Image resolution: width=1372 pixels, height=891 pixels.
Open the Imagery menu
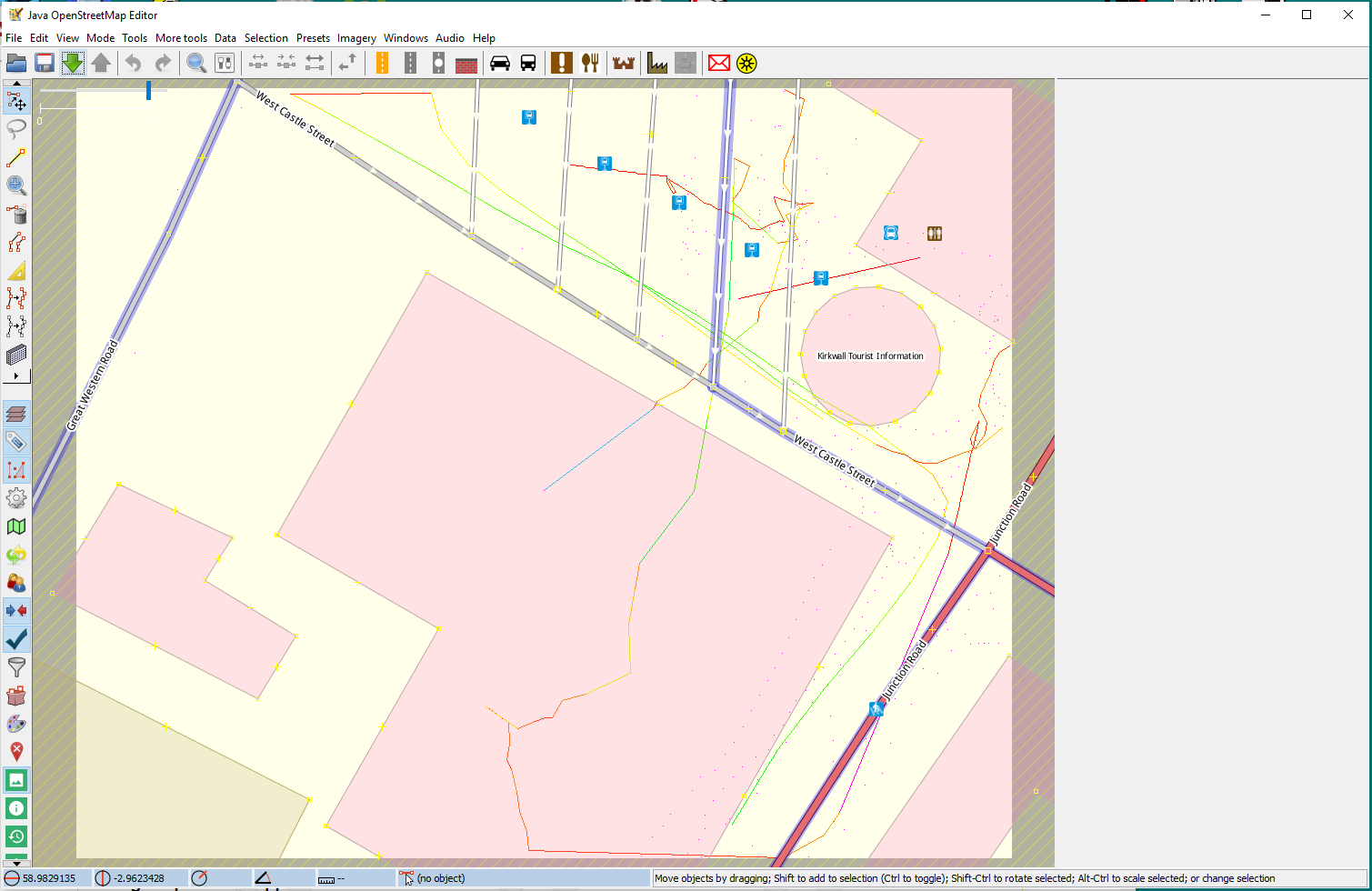coord(356,38)
